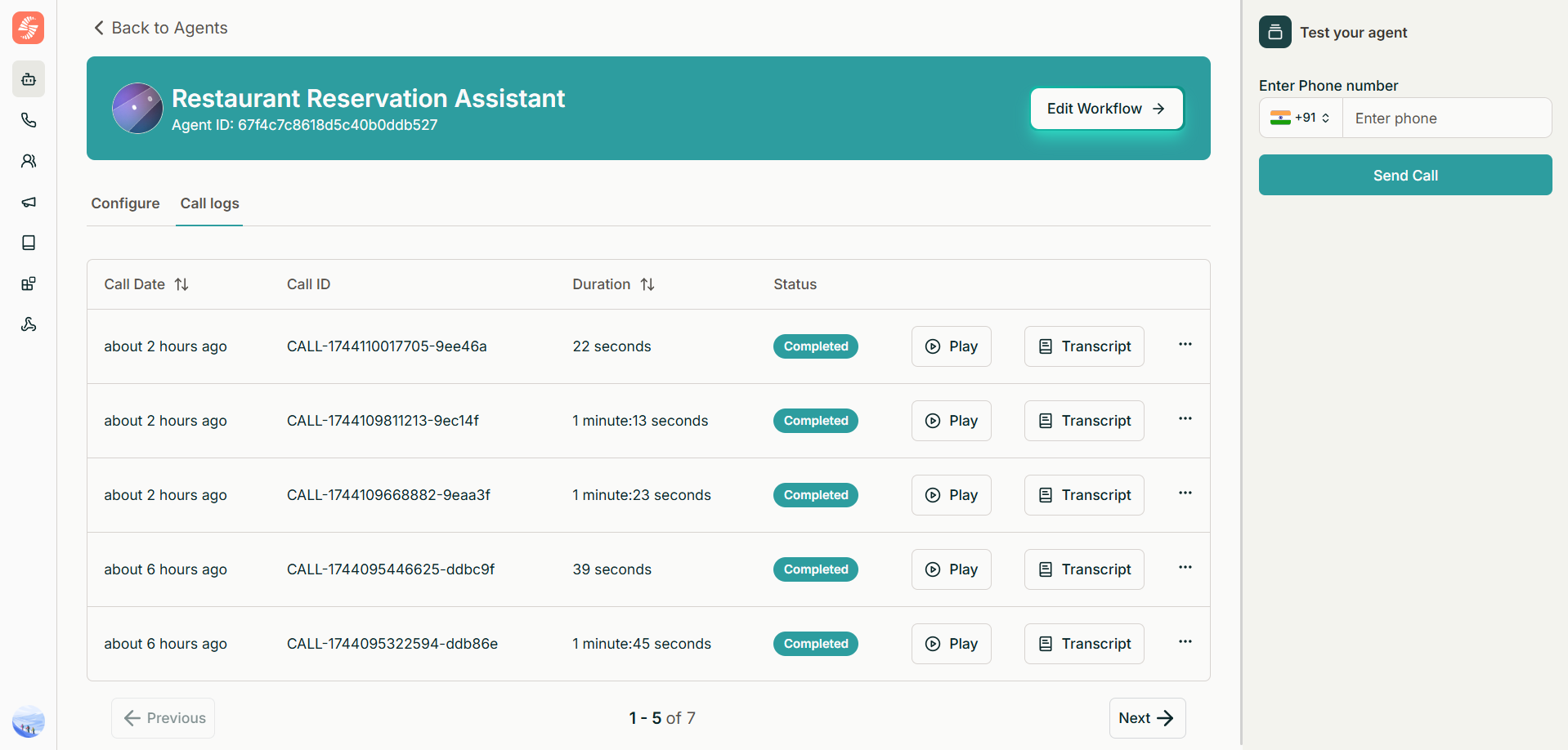Viewport: 1568px width, 750px height.
Task: Open more options for call 9ec14f
Action: coord(1185,418)
